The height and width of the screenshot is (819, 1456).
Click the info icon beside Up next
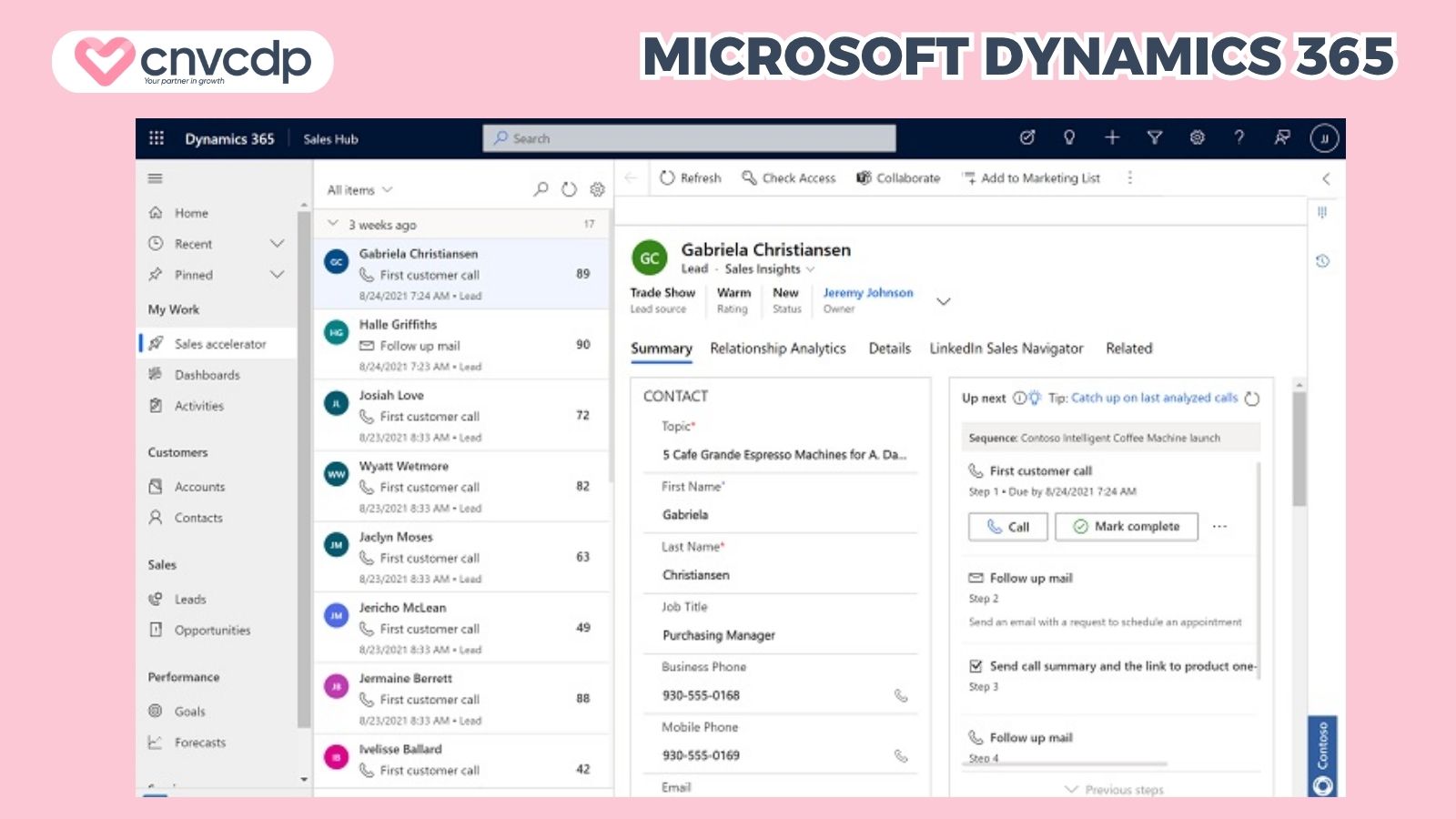[x=1019, y=398]
